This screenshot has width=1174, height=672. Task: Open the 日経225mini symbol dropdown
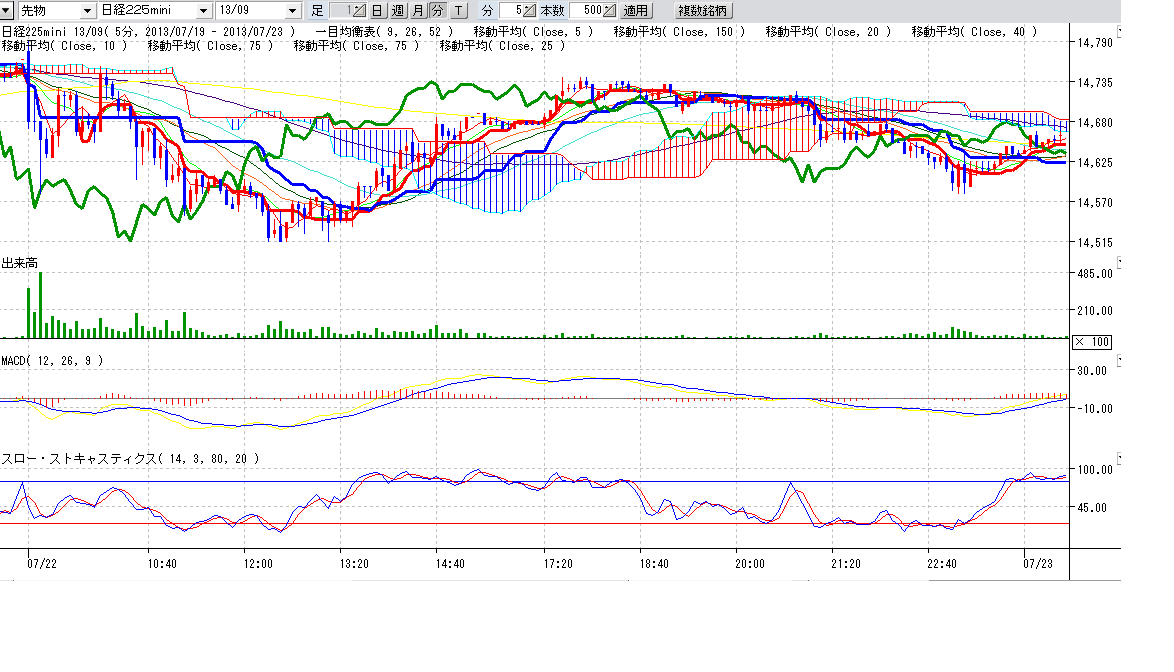[204, 11]
